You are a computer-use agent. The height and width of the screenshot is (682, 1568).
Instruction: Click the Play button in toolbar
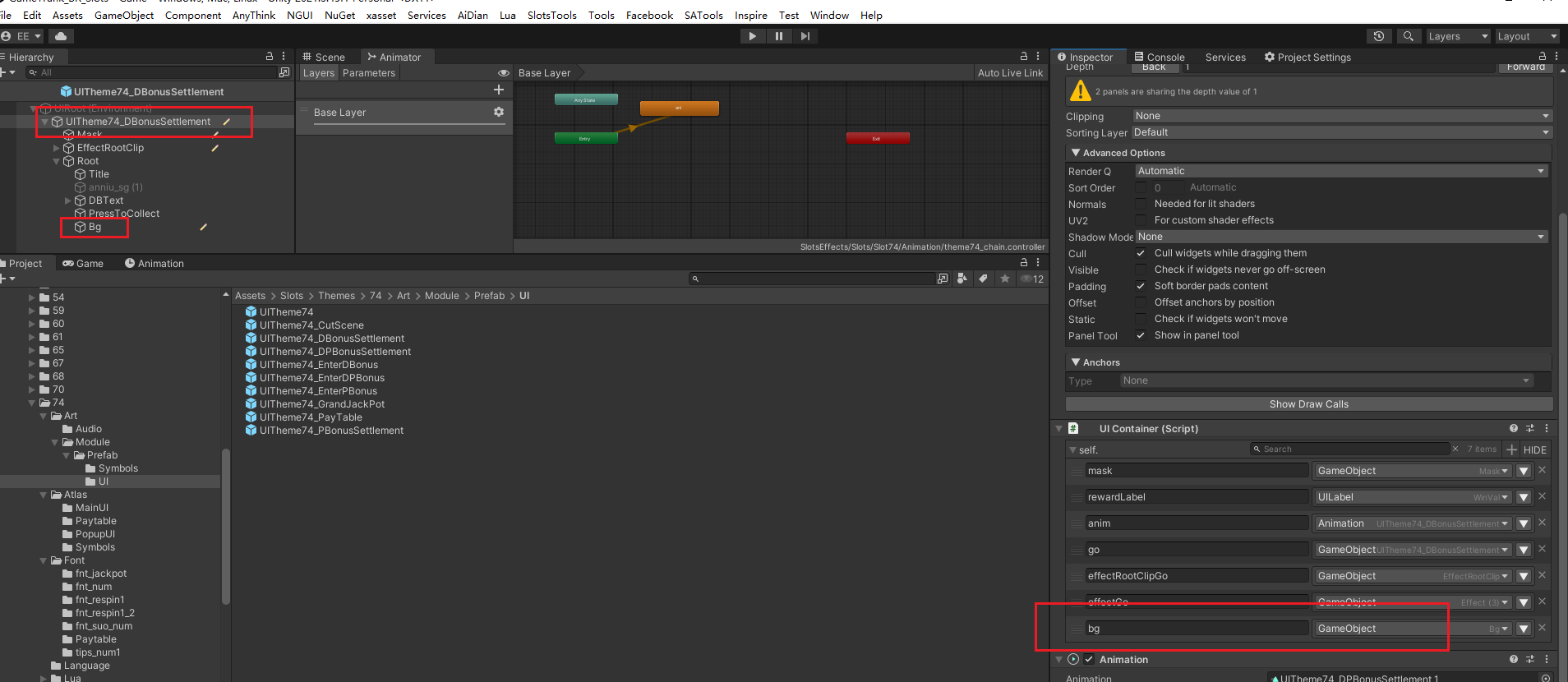pos(752,36)
